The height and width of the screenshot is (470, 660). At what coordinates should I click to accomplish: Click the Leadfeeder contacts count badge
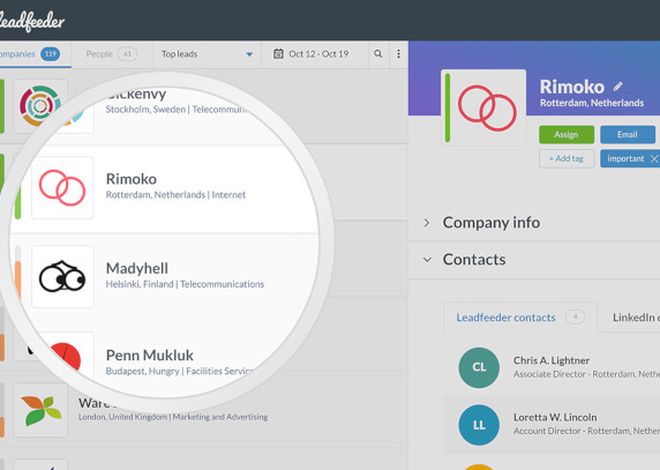tap(575, 316)
